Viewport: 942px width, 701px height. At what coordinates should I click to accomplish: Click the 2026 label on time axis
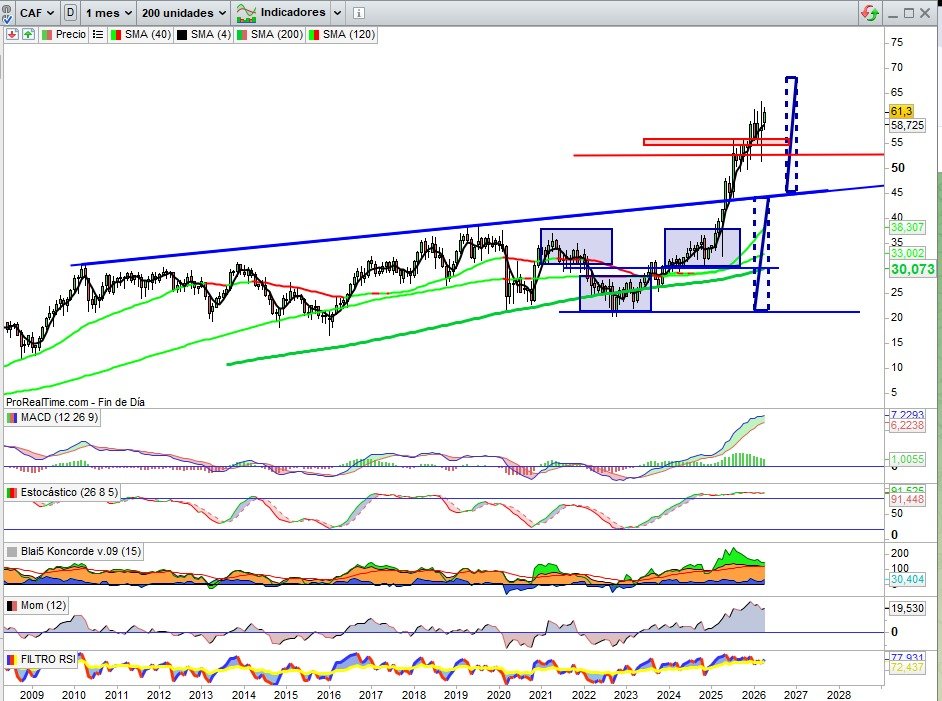point(753,694)
